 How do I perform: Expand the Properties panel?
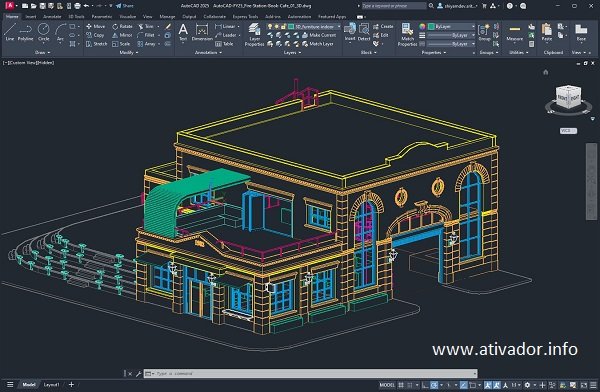(434, 52)
